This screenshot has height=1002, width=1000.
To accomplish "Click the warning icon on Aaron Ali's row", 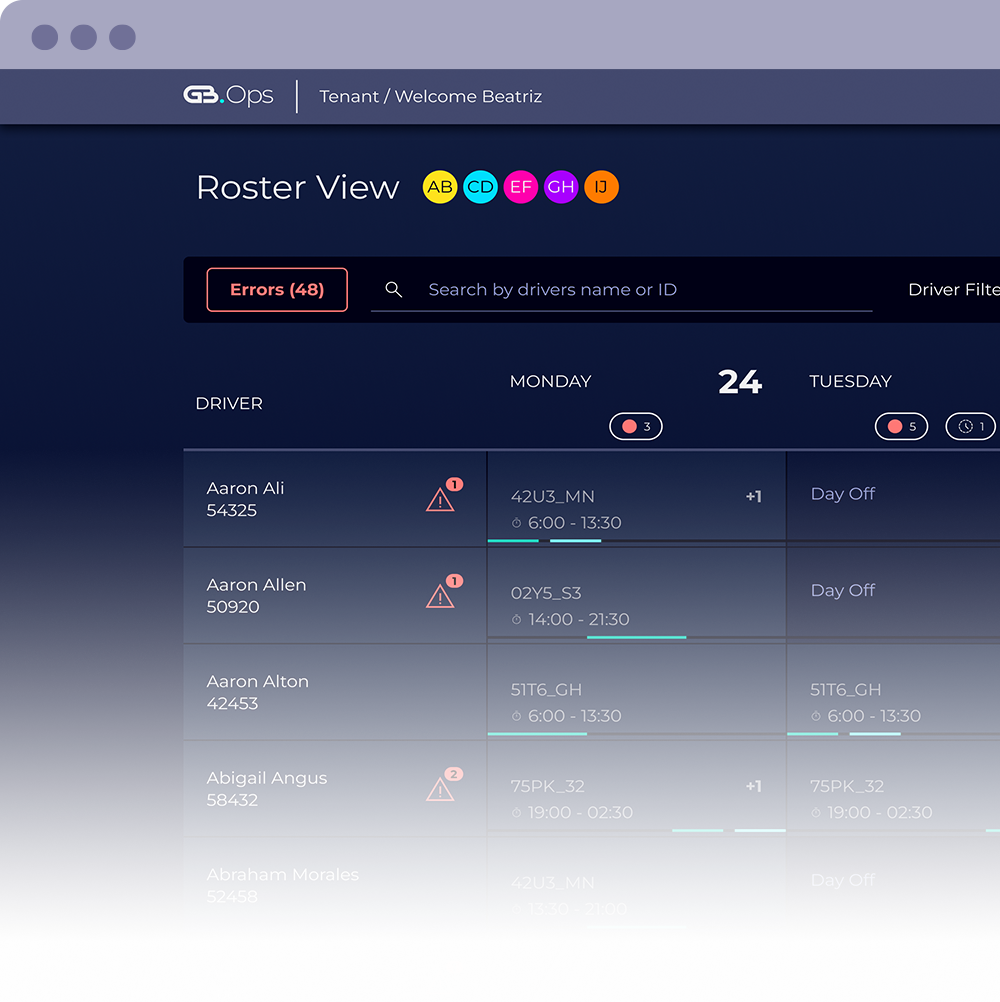I will pyautogui.click(x=440, y=498).
